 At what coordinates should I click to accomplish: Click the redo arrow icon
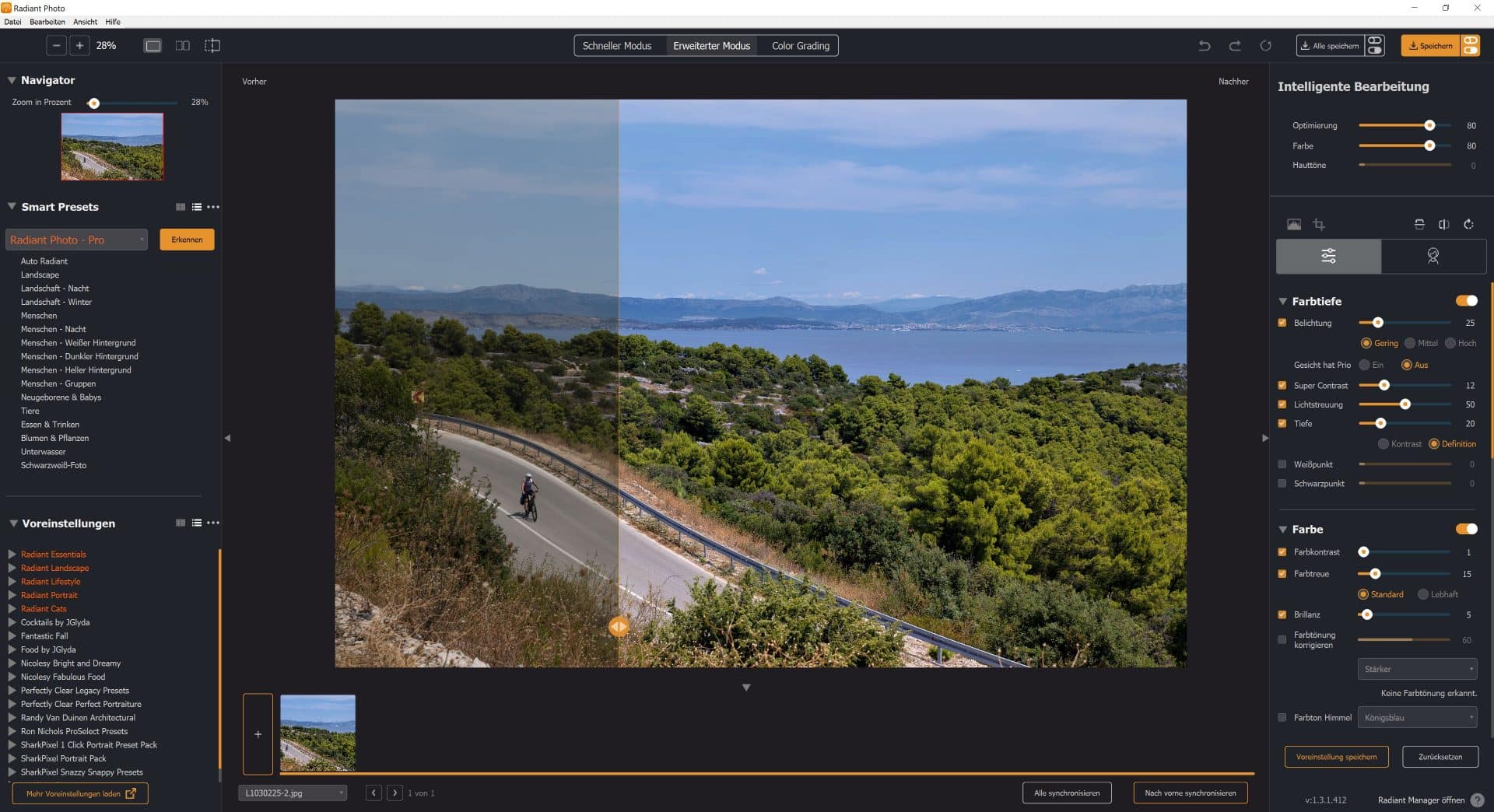(x=1235, y=46)
